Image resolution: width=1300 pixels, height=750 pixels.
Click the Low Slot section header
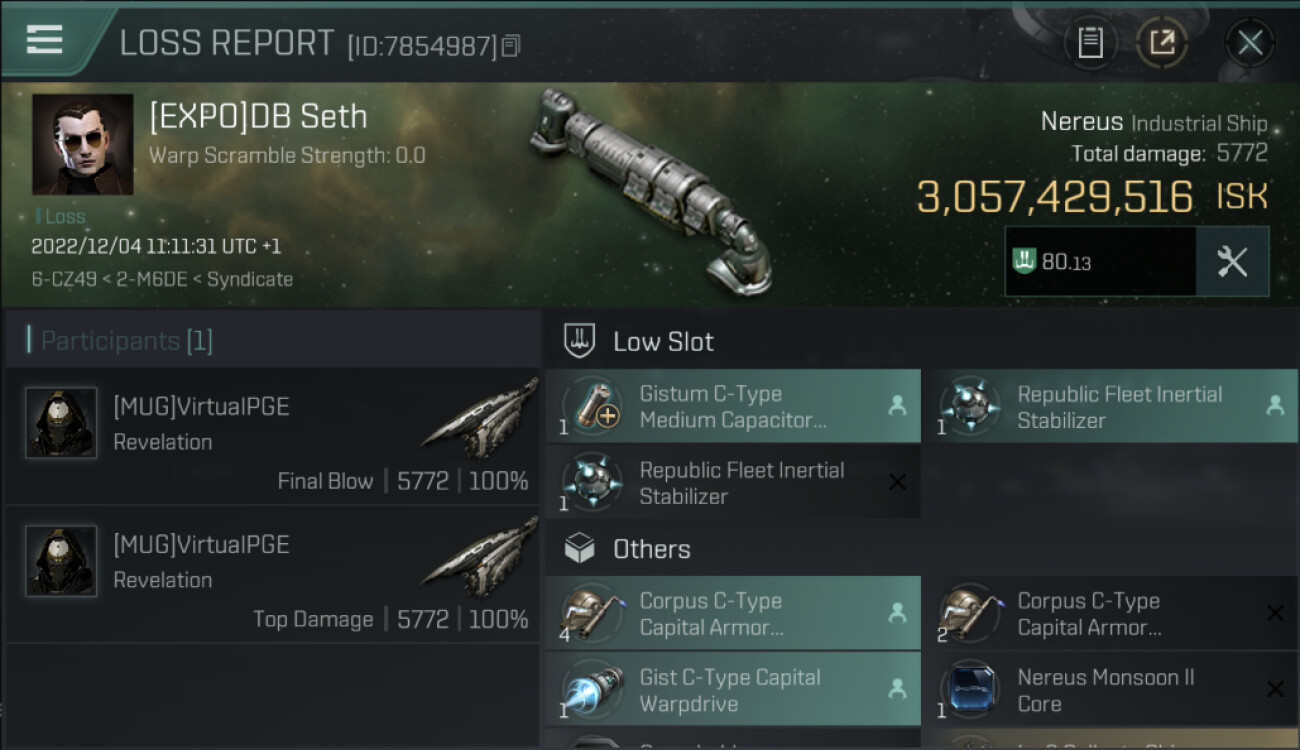click(x=663, y=342)
